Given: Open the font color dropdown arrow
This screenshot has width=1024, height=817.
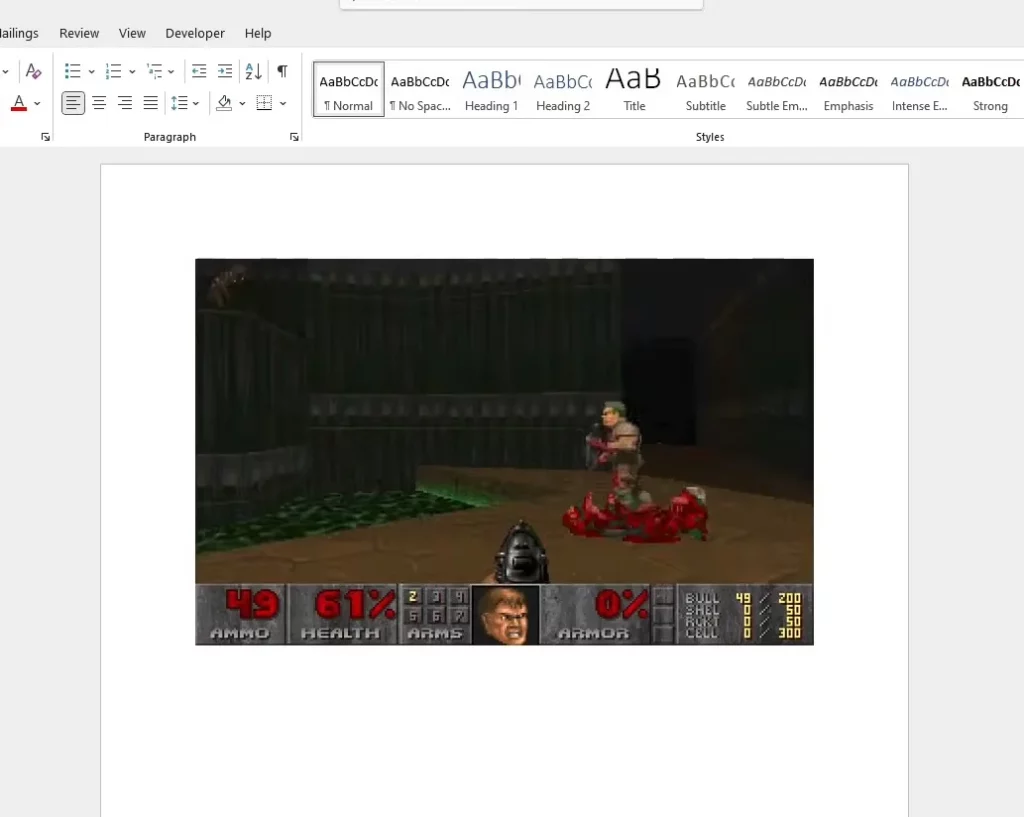Looking at the screenshot, I should [x=37, y=103].
